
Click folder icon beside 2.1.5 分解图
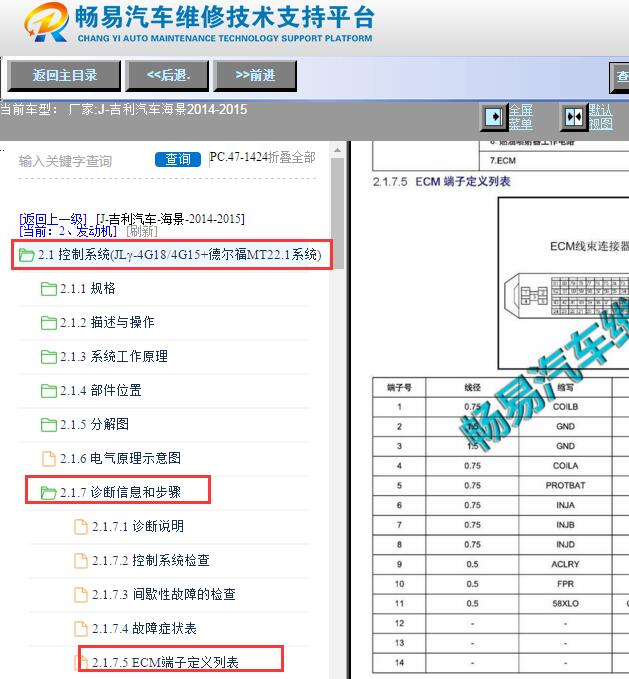pos(48,424)
